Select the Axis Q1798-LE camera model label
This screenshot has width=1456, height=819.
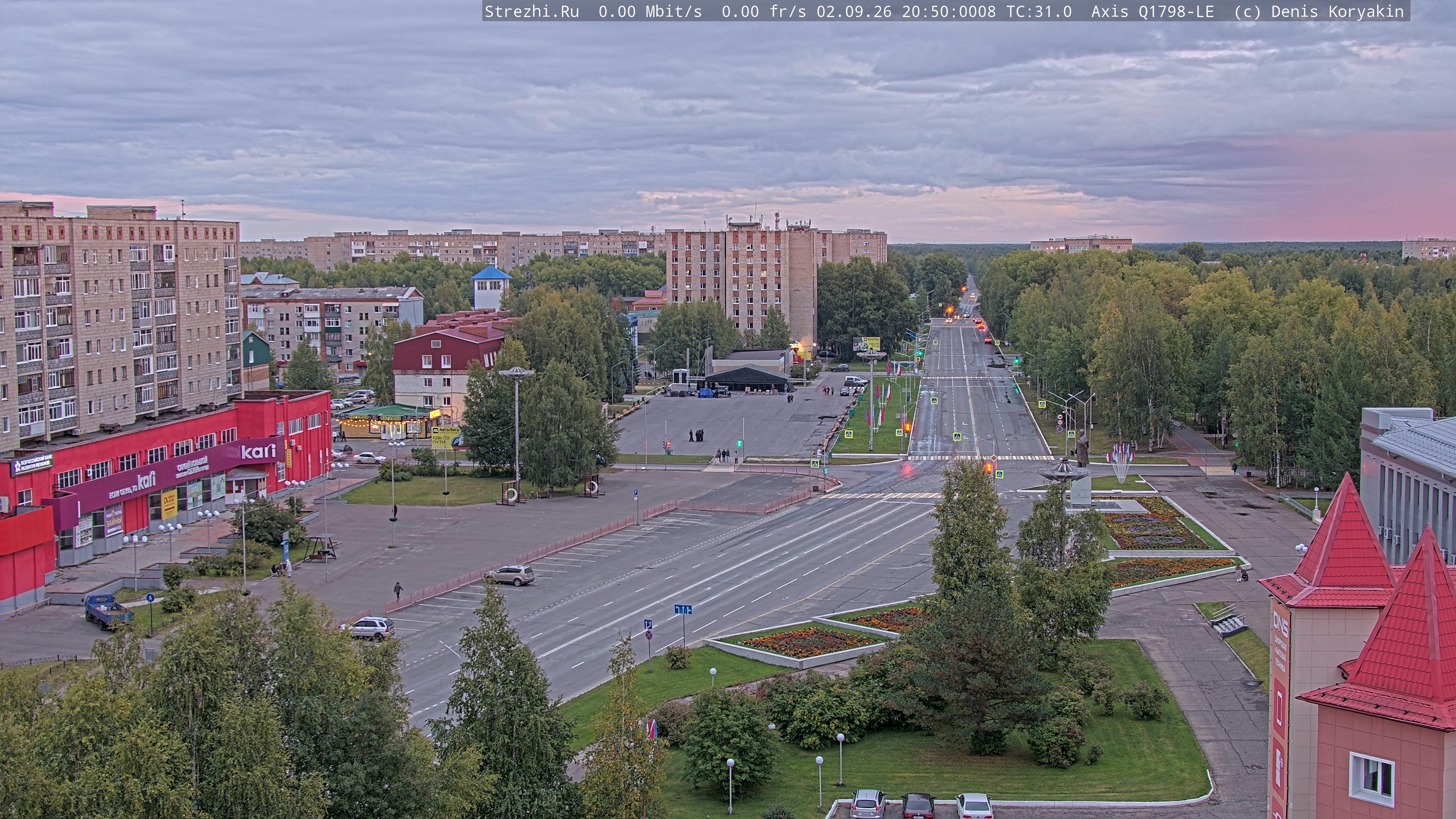tap(1153, 12)
